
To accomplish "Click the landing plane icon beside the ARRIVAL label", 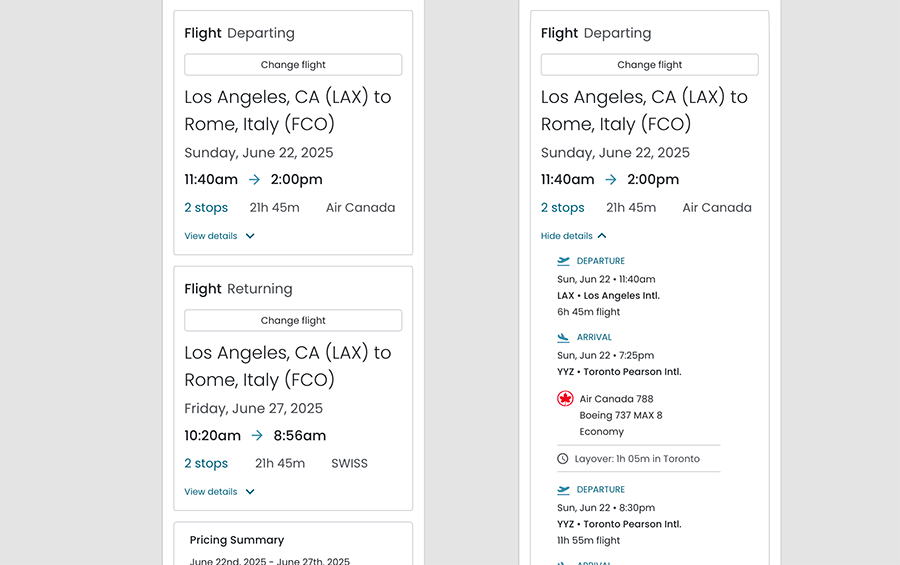I will [x=564, y=338].
